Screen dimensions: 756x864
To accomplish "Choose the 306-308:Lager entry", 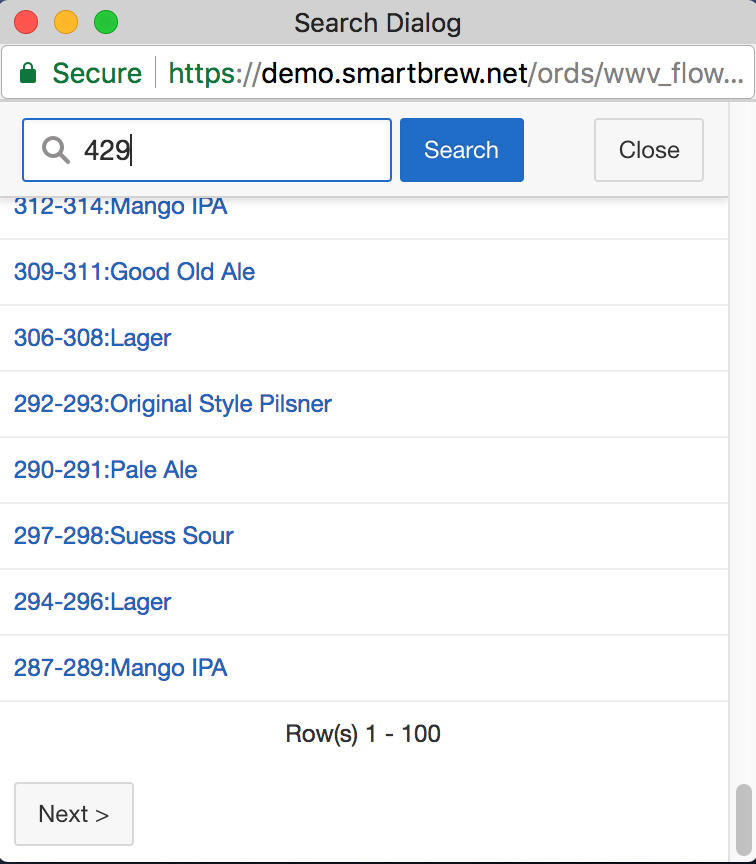I will (x=92, y=338).
